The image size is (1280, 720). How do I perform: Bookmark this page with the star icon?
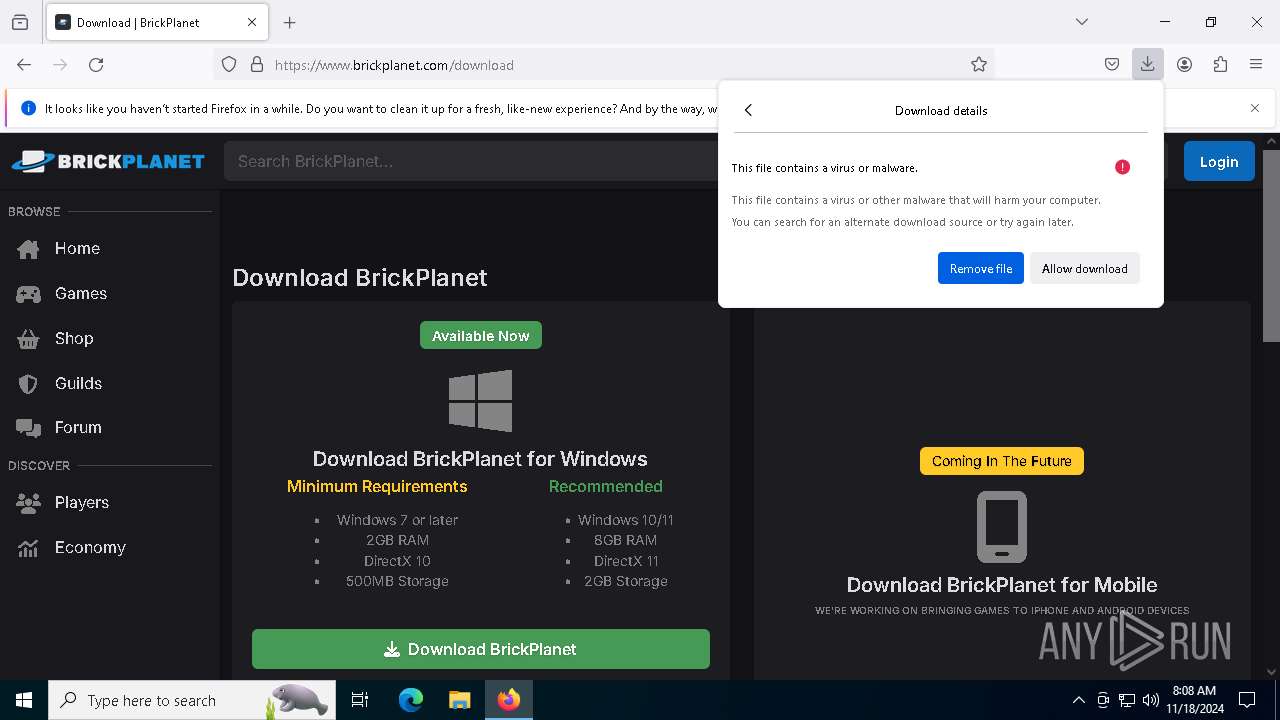[x=979, y=64]
